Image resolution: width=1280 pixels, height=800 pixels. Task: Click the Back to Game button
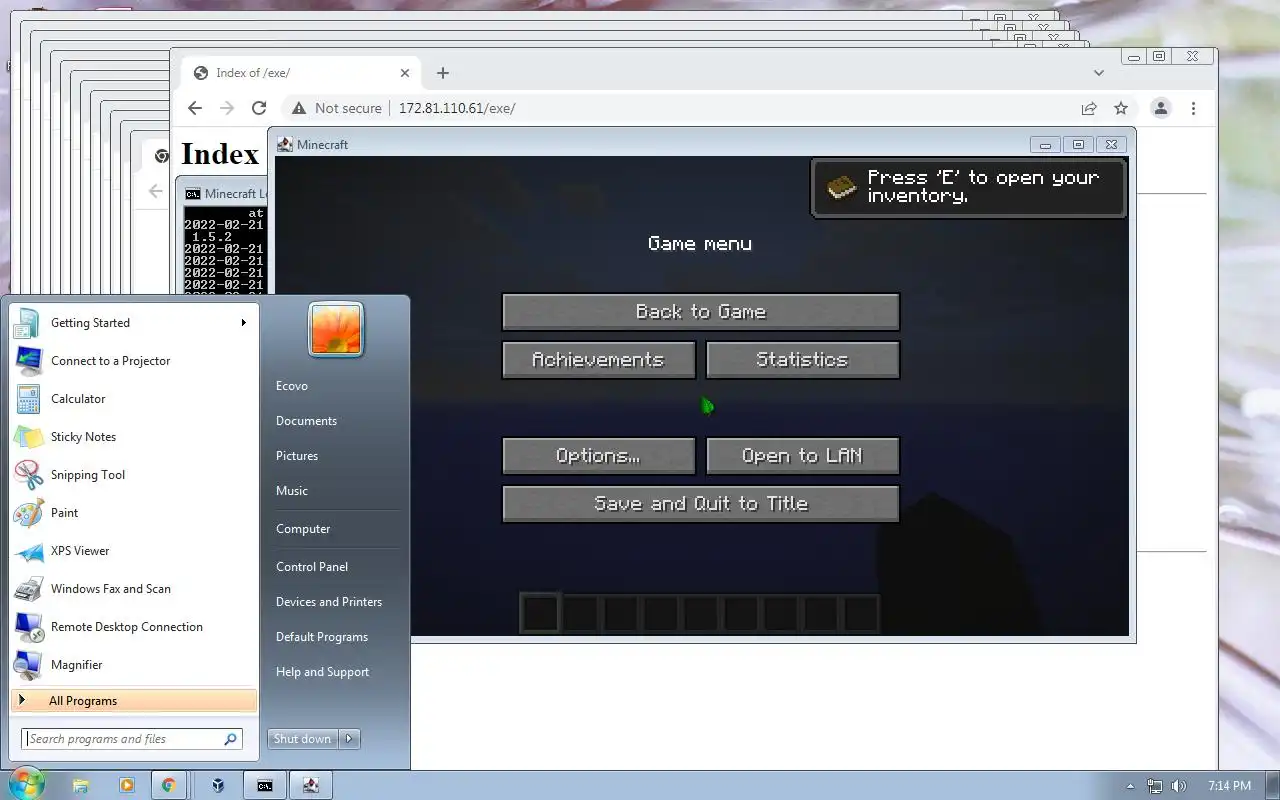pyautogui.click(x=700, y=311)
